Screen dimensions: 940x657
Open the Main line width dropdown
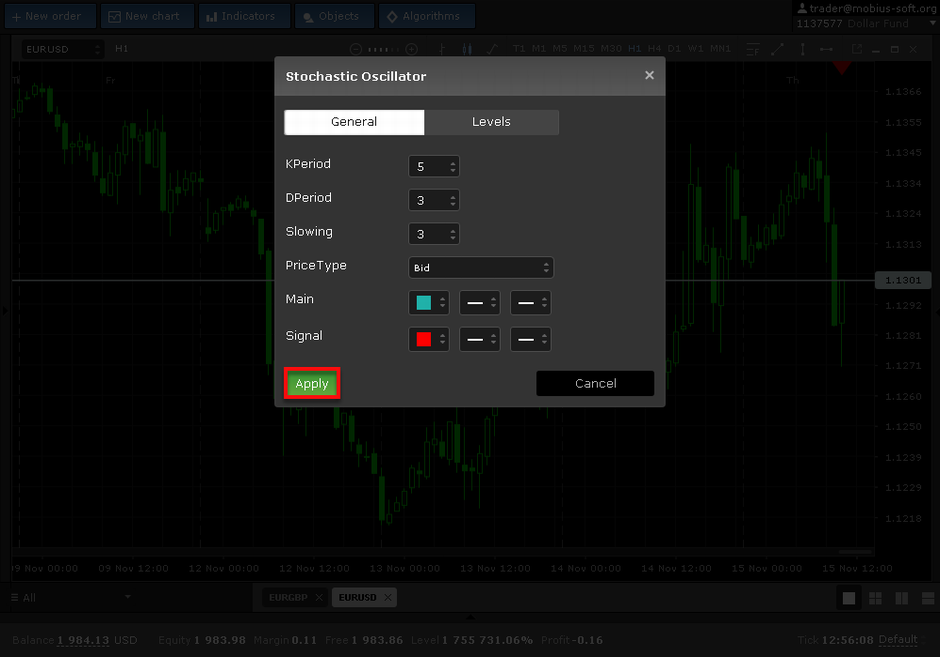point(531,303)
